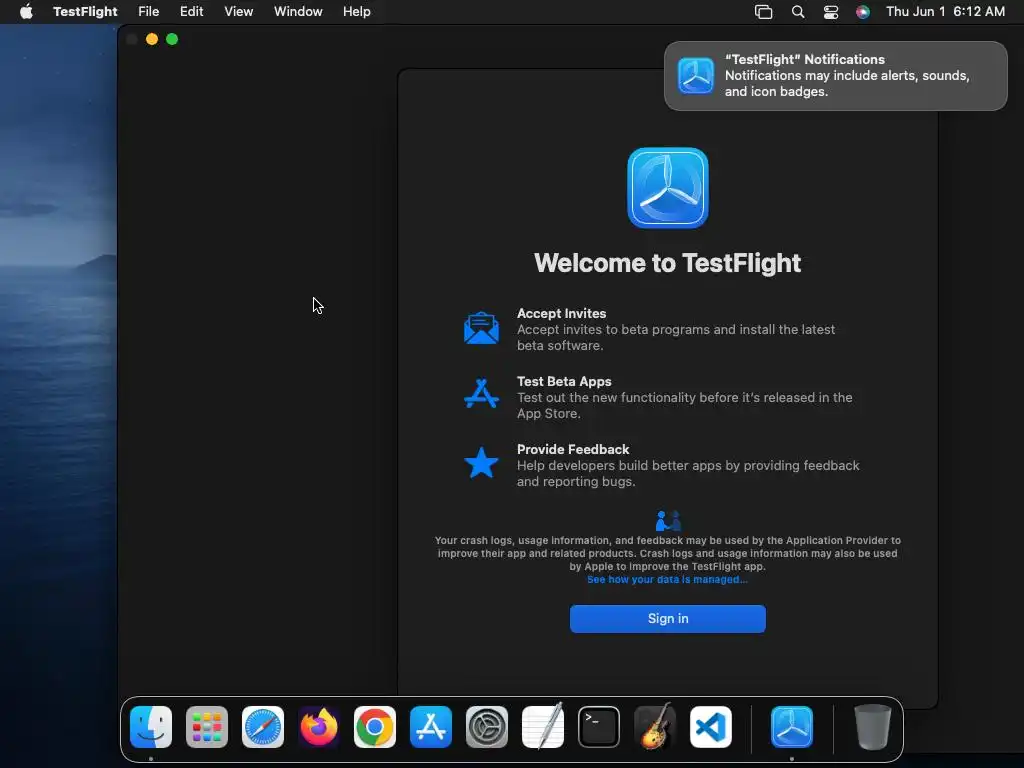The width and height of the screenshot is (1024, 768).
Task: Open the Trash from the Dock
Action: coord(872,727)
